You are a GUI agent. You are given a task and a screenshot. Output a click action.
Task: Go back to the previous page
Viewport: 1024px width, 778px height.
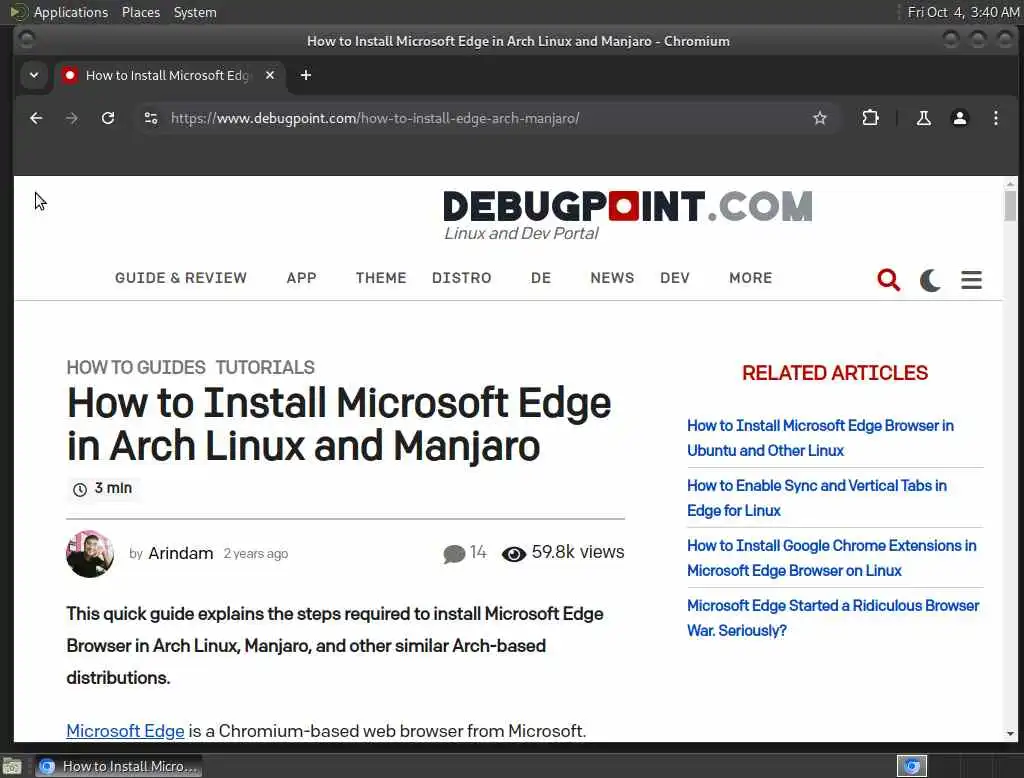tap(37, 118)
